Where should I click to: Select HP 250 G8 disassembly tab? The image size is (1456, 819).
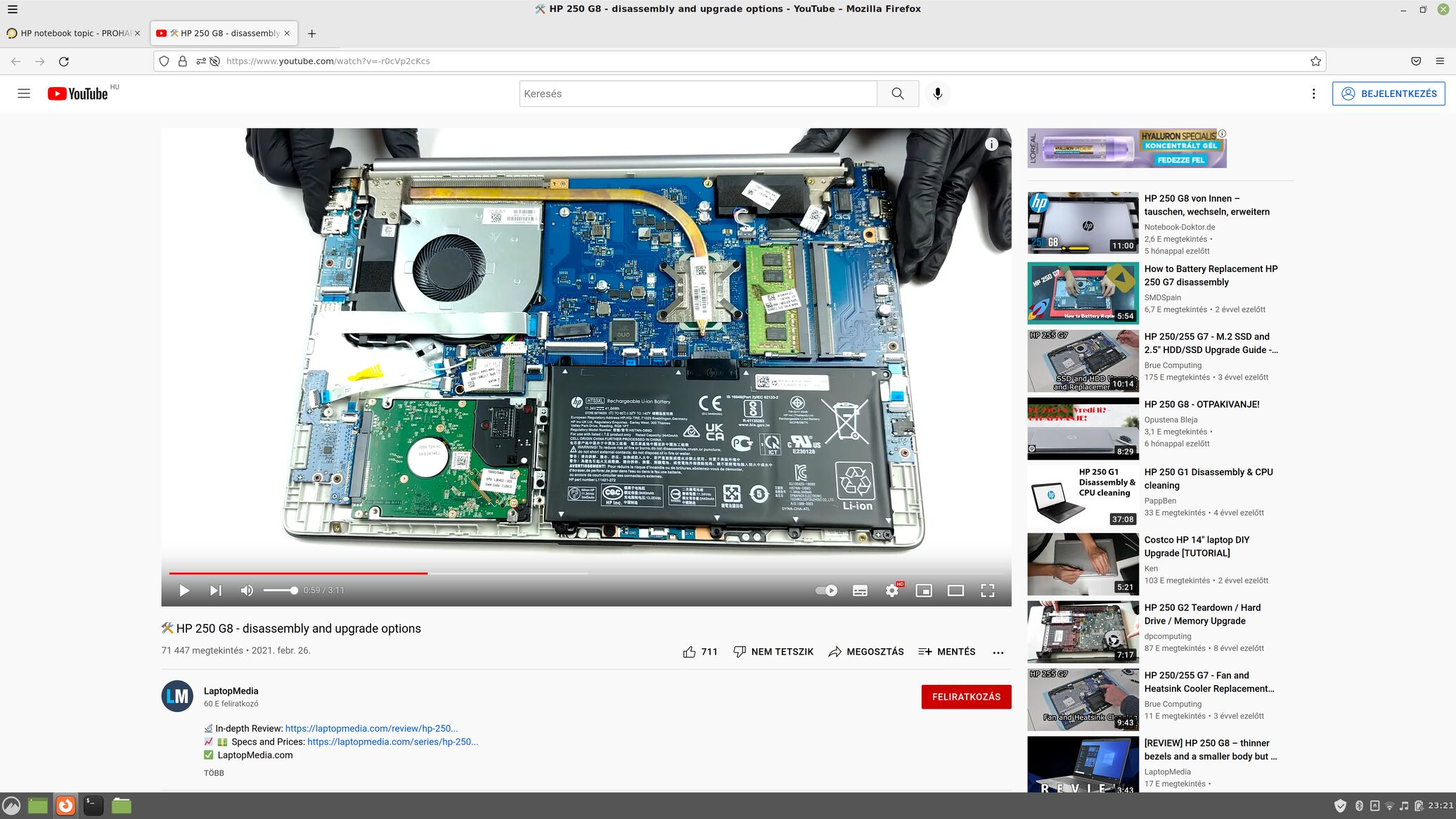(224, 33)
